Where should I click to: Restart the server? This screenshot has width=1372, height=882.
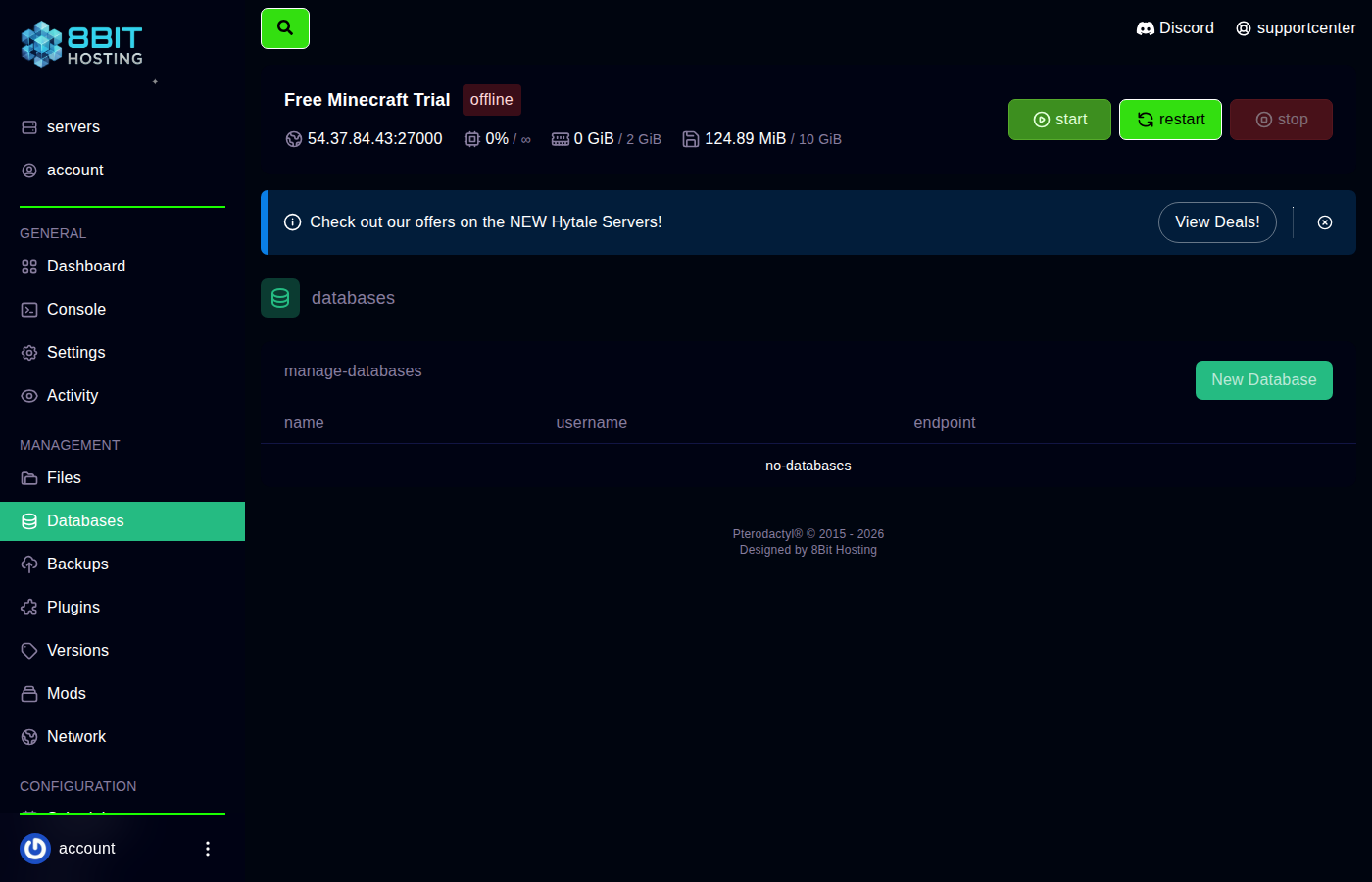[x=1170, y=120]
